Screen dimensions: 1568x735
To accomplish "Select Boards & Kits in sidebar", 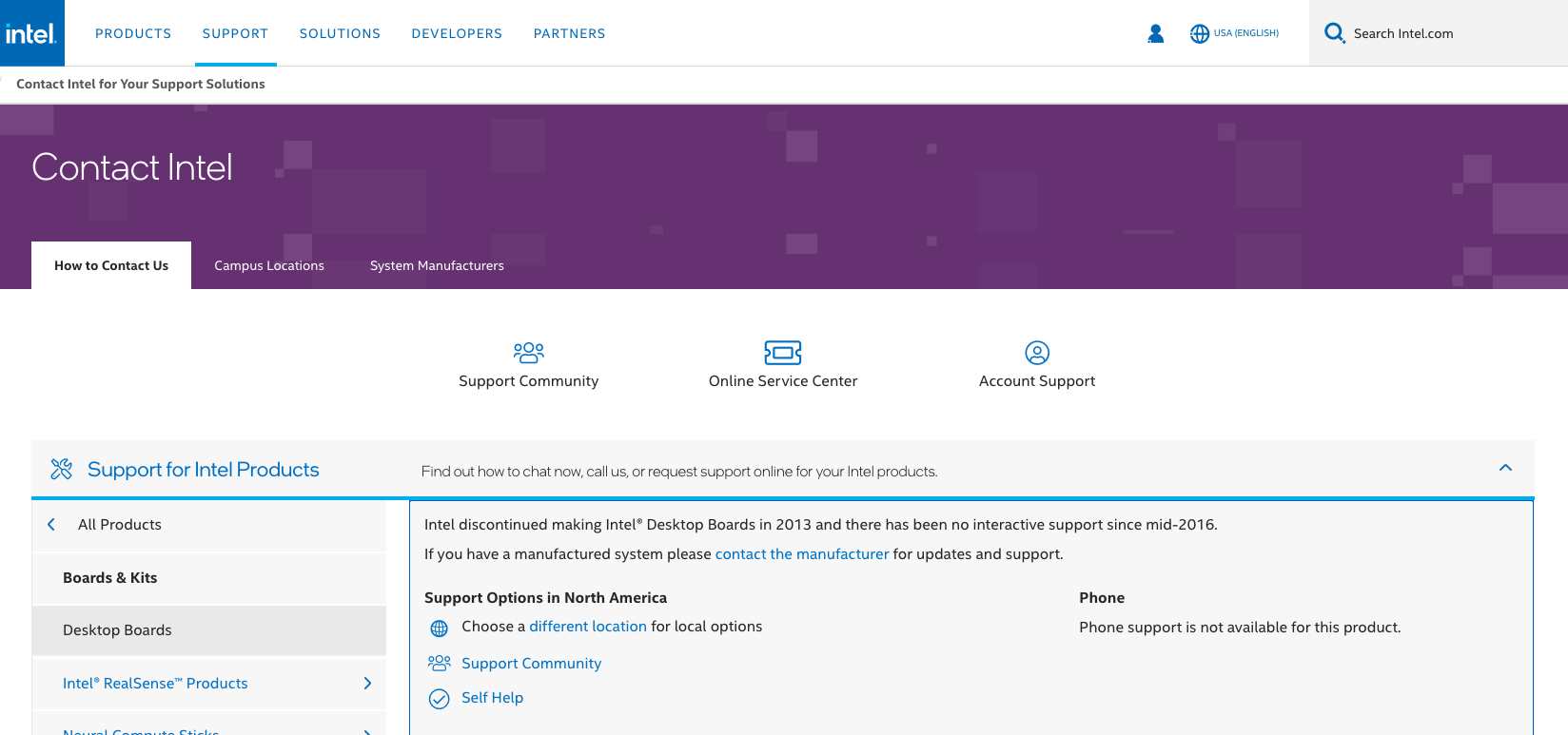I will coord(209,577).
